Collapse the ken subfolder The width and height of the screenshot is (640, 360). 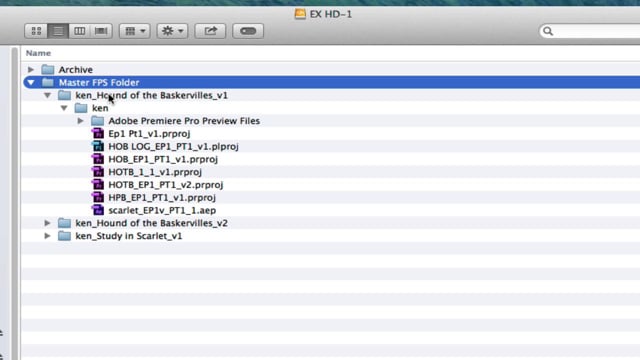64,108
